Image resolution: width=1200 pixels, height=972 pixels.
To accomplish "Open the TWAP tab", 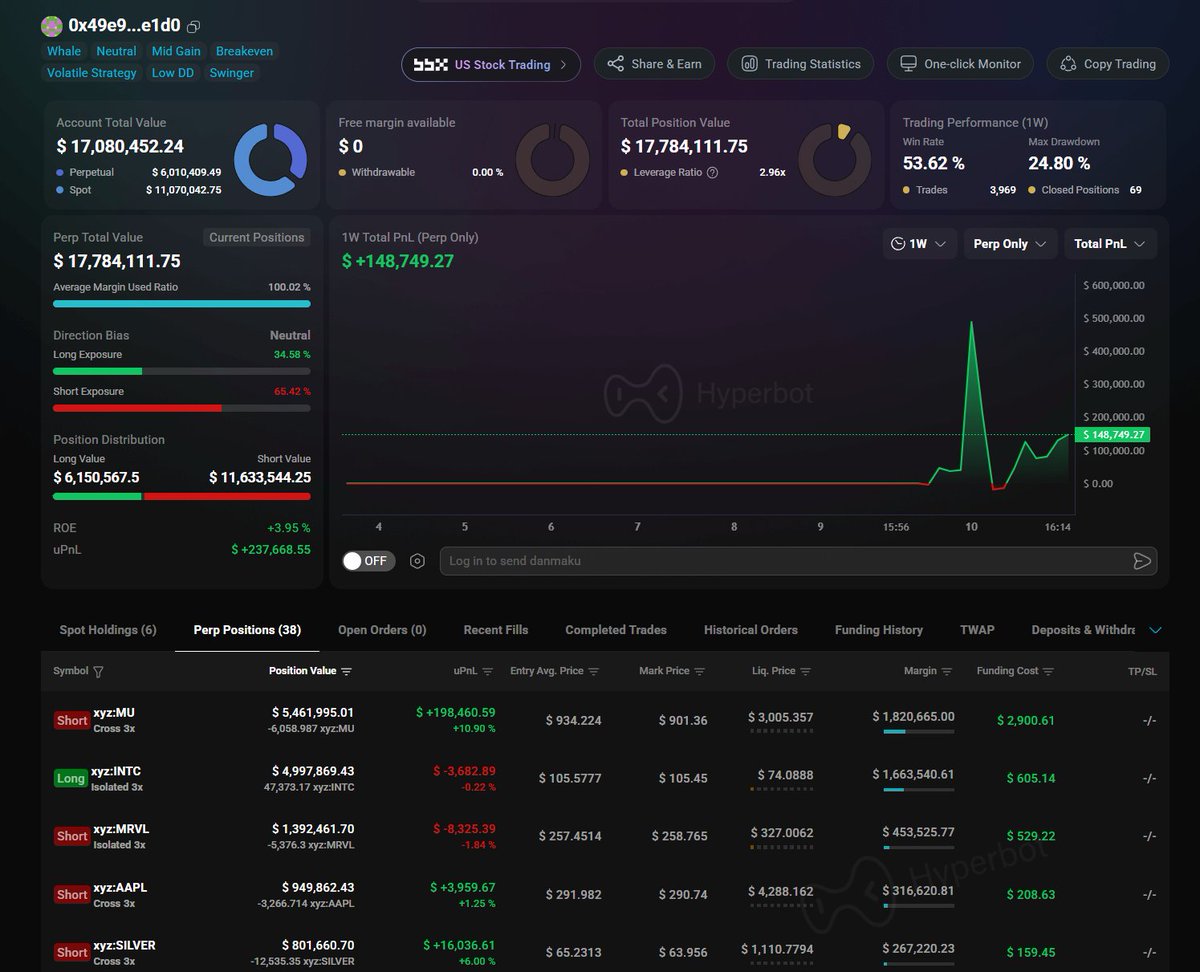I will click(977, 630).
